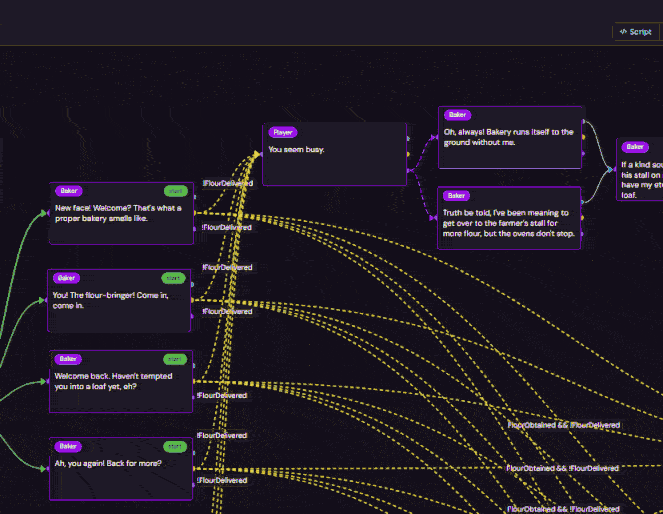Click purple input arrow of "Oh, always!" node
The image size is (663, 514).
pos(434,137)
